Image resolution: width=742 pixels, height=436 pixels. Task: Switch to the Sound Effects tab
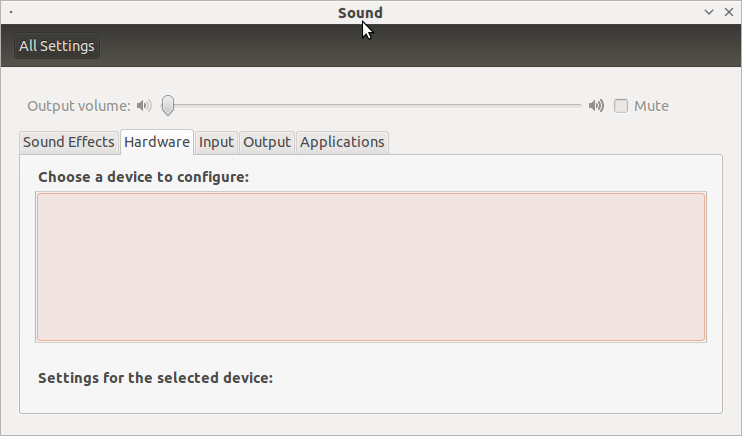[69, 142]
